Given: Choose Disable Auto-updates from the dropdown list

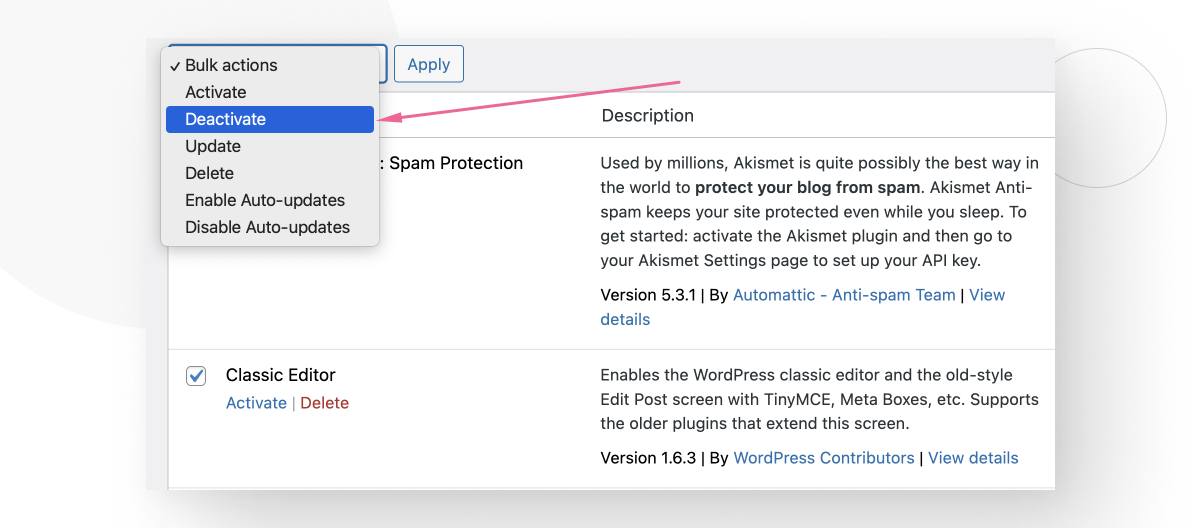Looking at the screenshot, I should [x=267, y=227].
